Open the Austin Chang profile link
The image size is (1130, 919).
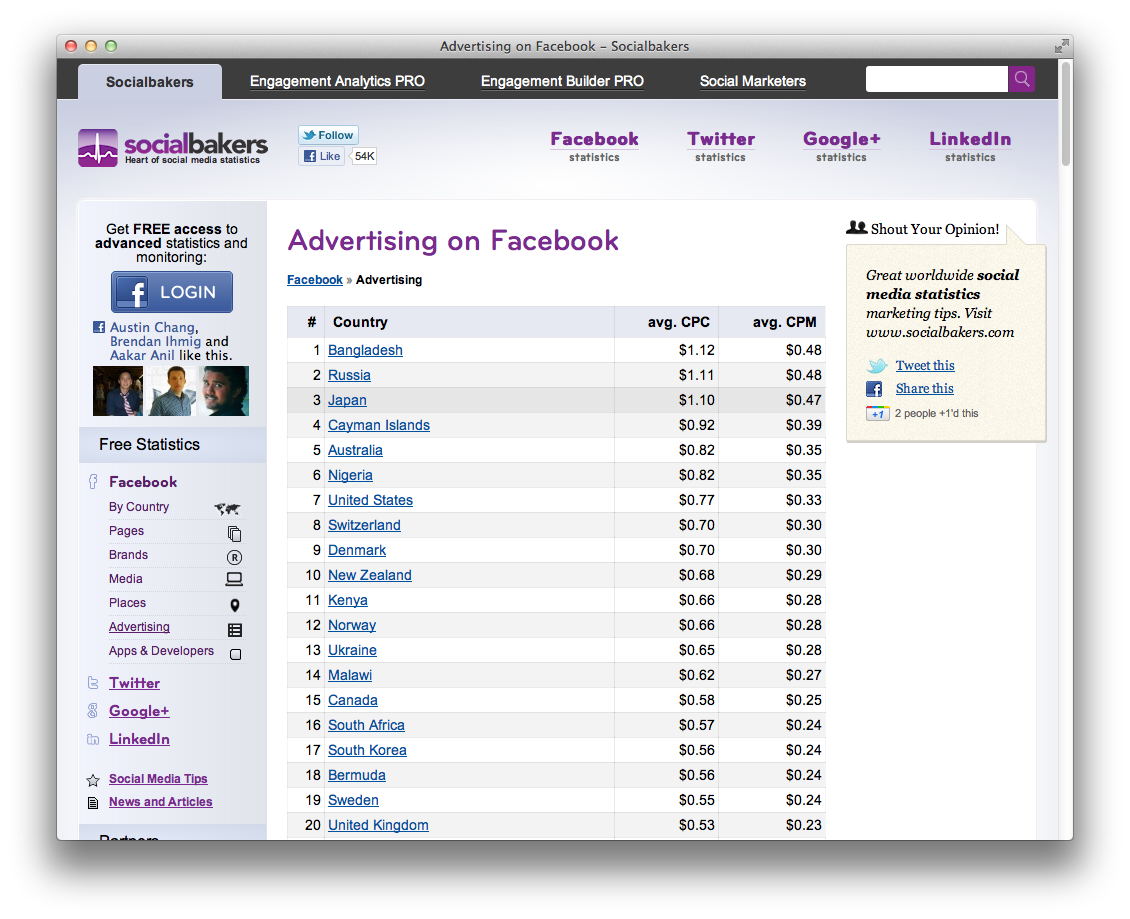pos(153,327)
